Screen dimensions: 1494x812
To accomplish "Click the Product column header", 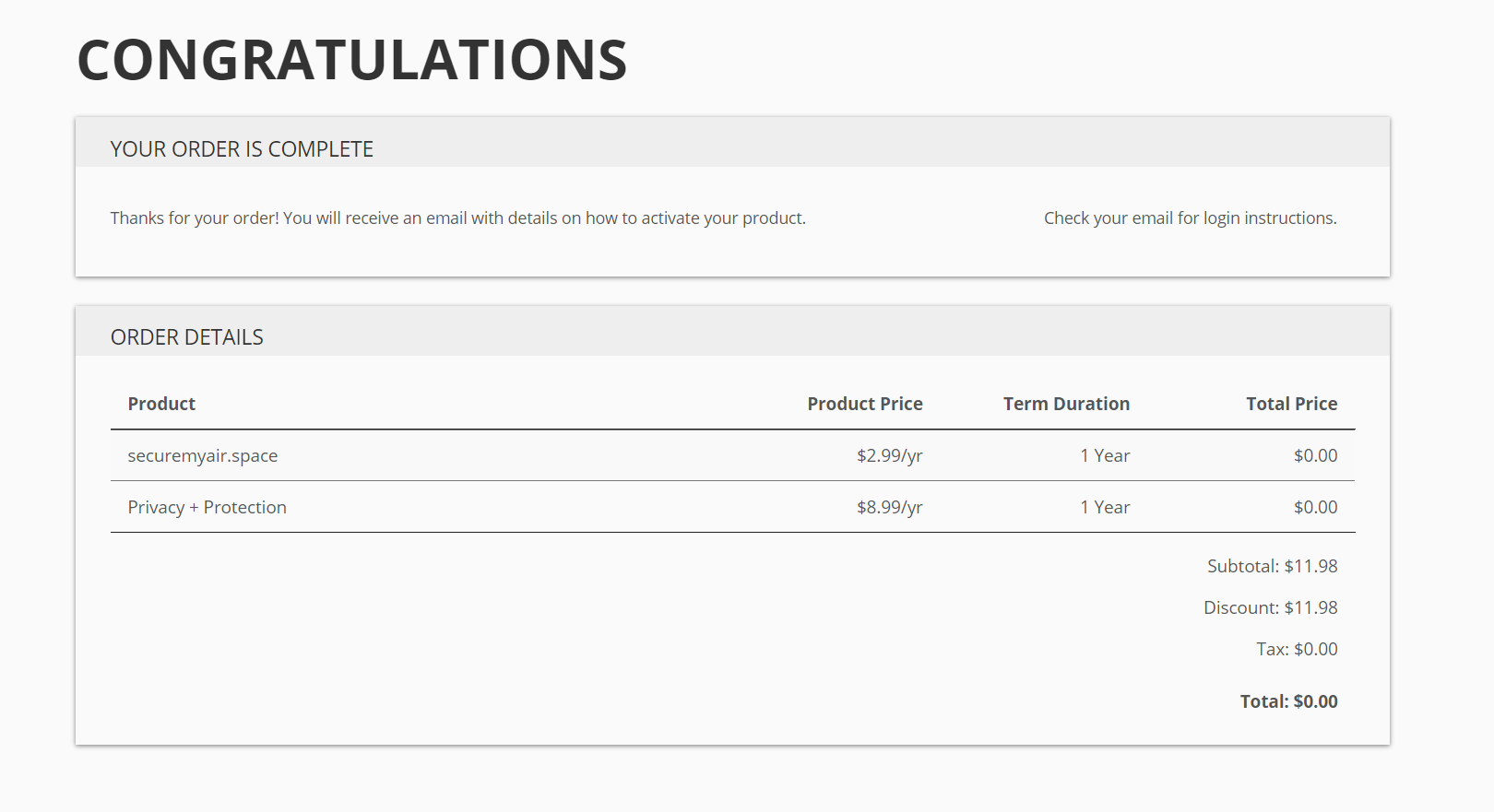I will [161, 404].
